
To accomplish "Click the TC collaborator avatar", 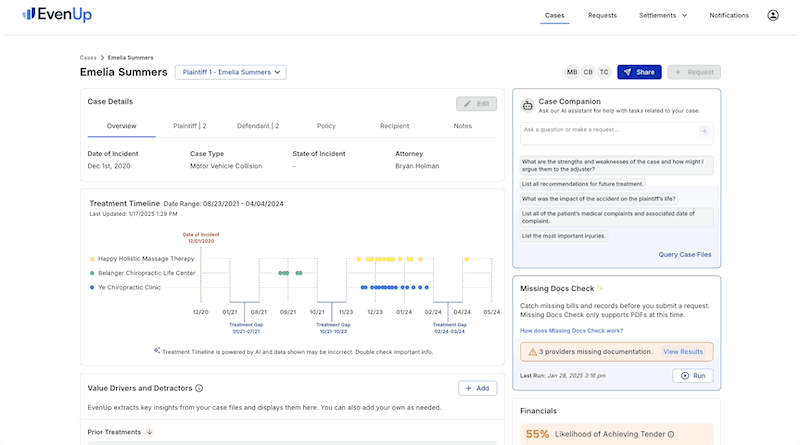I will (603, 72).
